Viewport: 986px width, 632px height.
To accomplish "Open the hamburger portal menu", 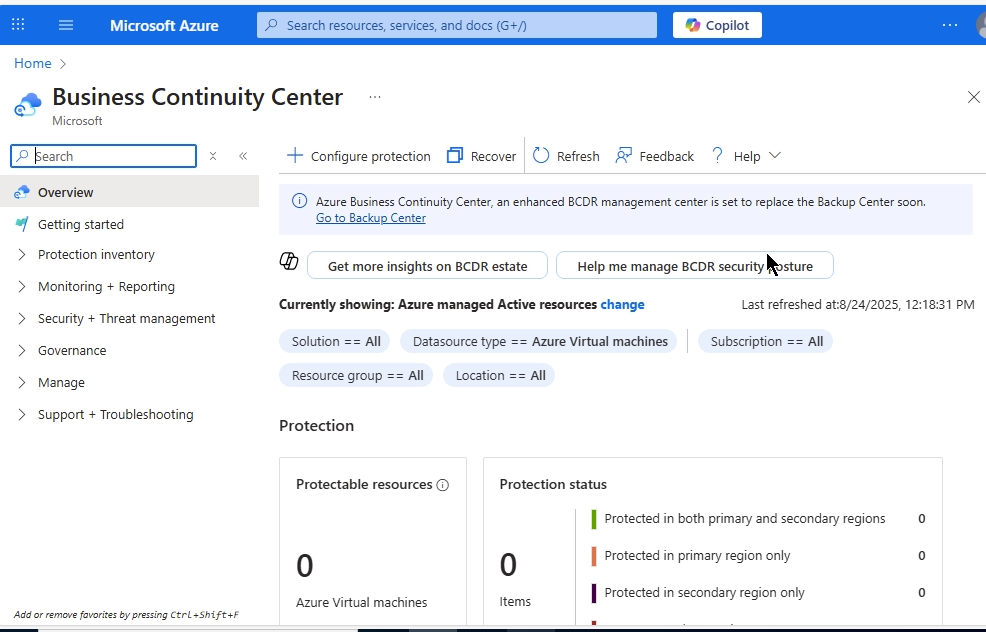I will click(x=65, y=25).
